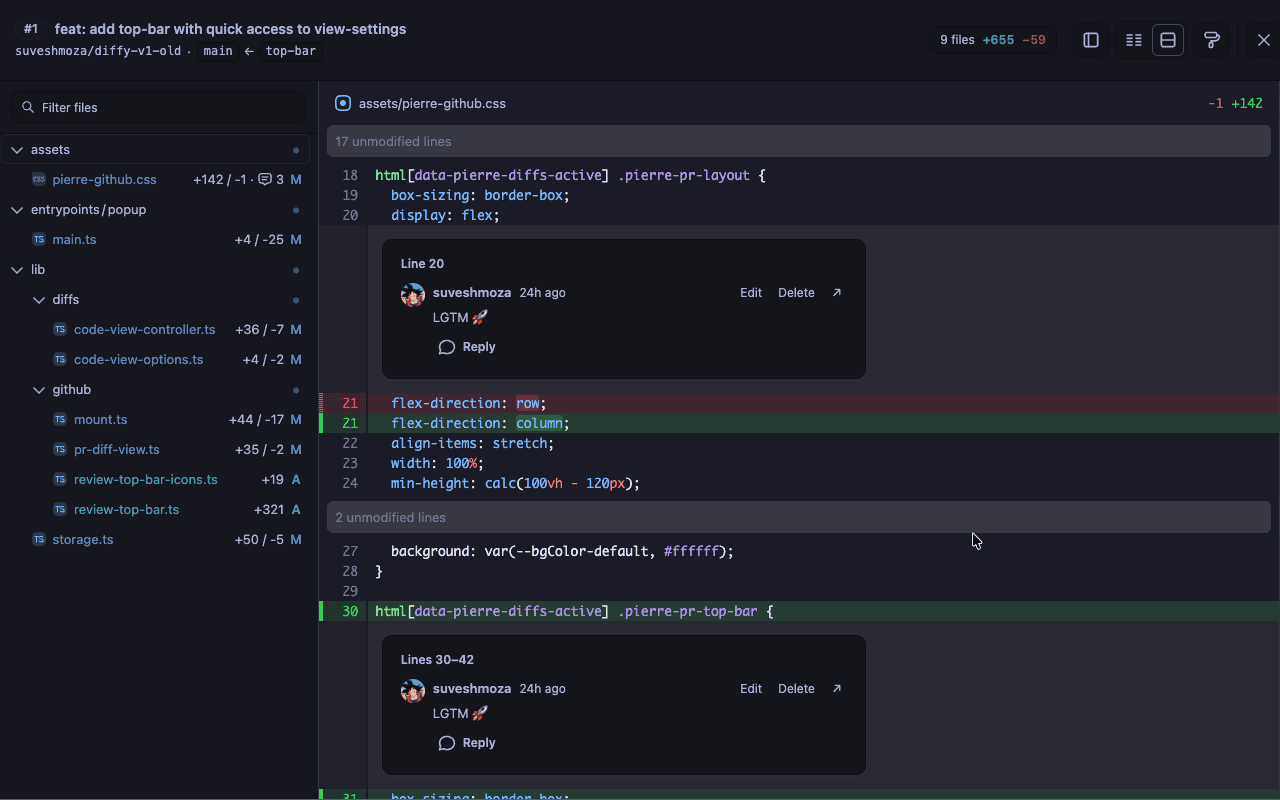The image size is (1280, 800).
Task: Click TS icon beside main.ts
Action: tap(39, 240)
